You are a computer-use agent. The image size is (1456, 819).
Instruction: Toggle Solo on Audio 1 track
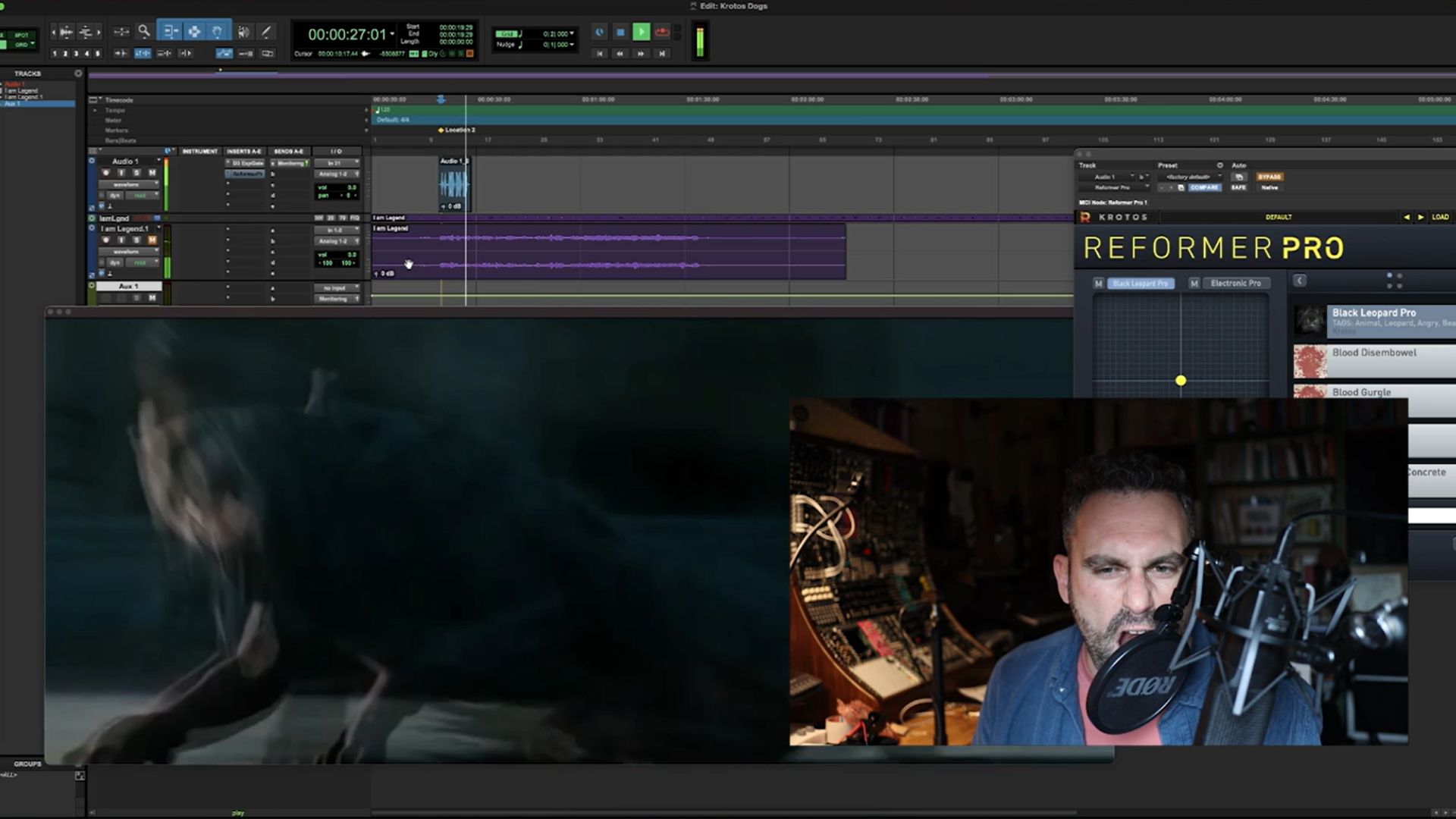coord(136,173)
